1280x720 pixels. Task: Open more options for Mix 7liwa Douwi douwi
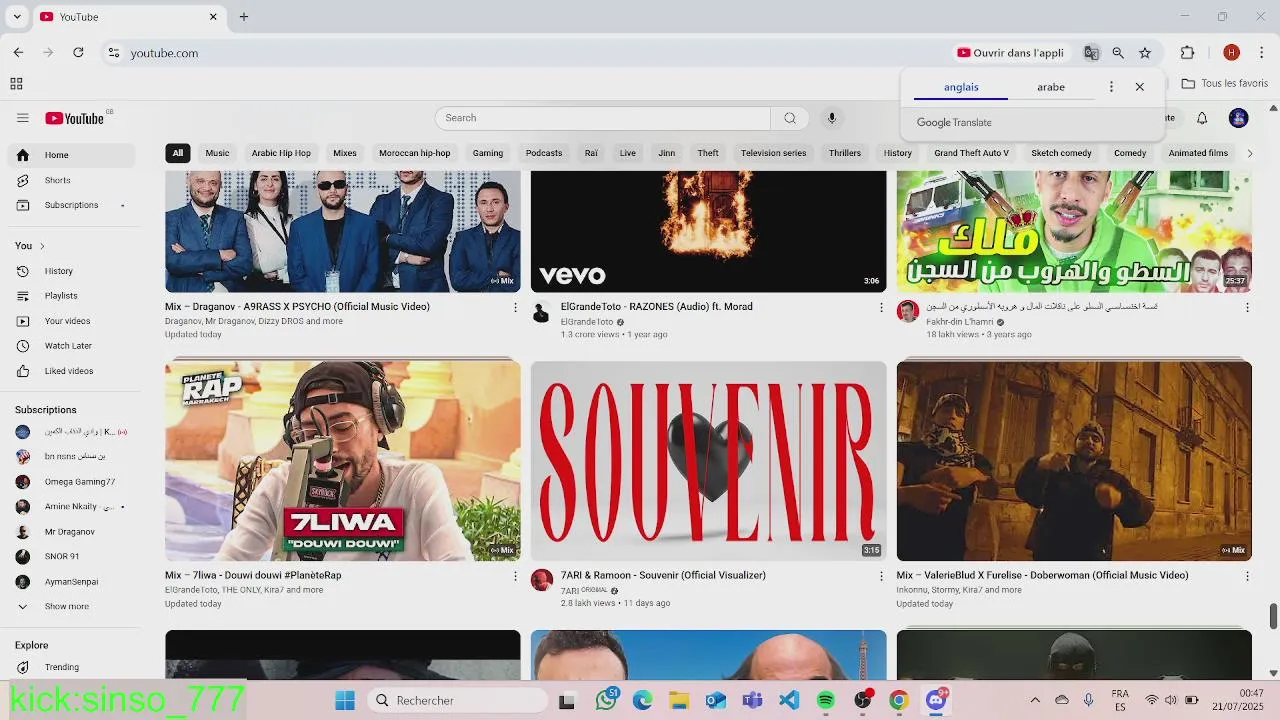point(515,576)
